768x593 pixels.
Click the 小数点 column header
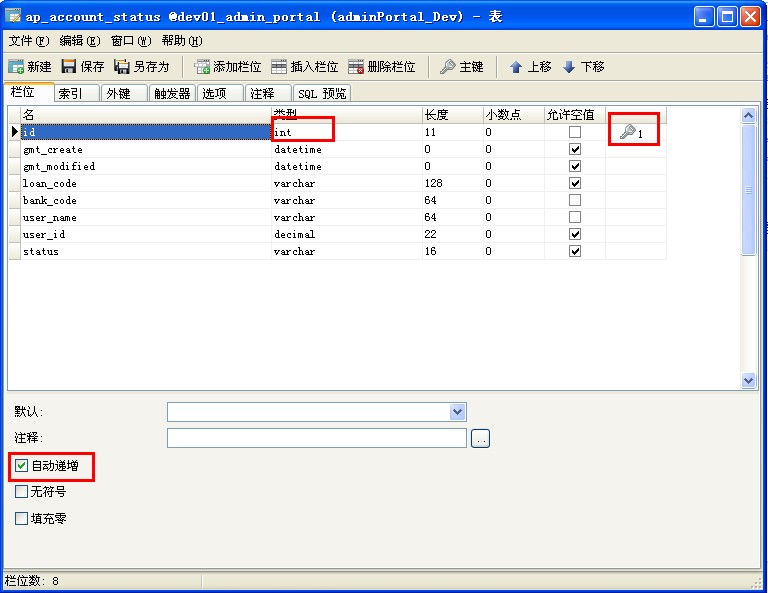point(513,115)
